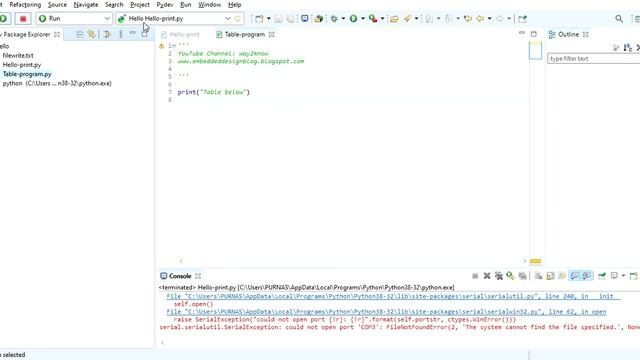Image resolution: width=640 pixels, height=360 pixels.
Task: Open the serialutil.py line 240 traceback link
Action: (x=393, y=296)
